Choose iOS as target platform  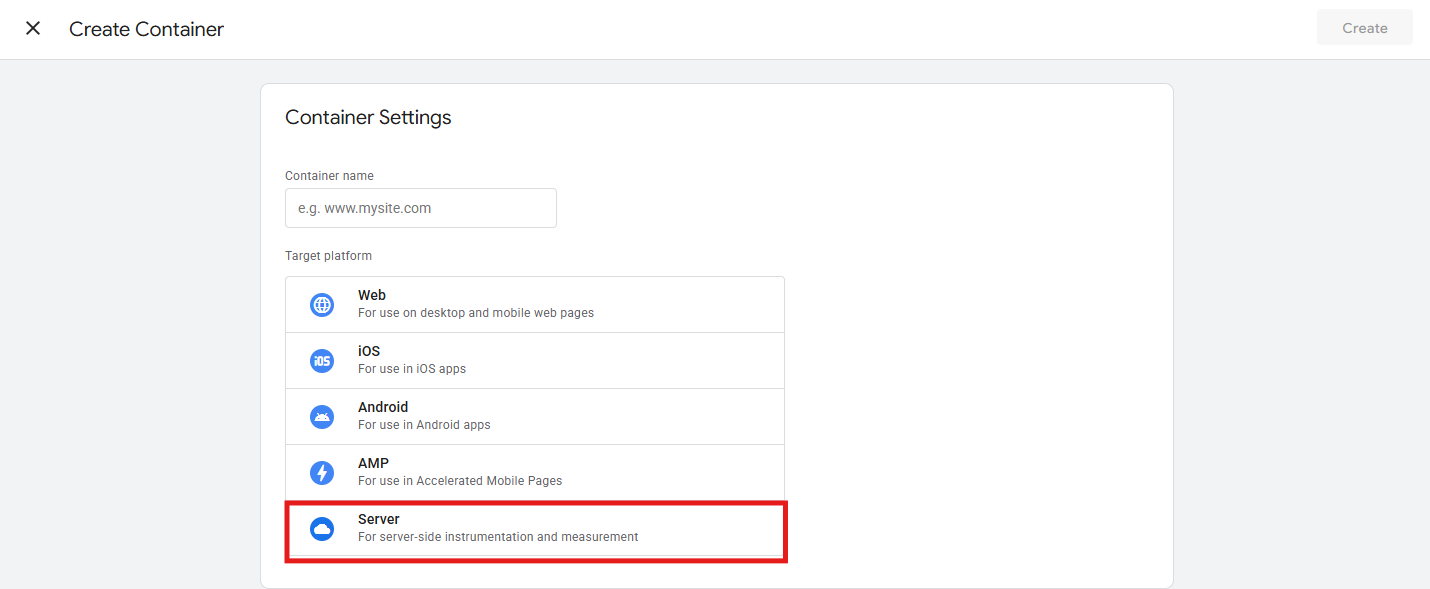coord(535,361)
